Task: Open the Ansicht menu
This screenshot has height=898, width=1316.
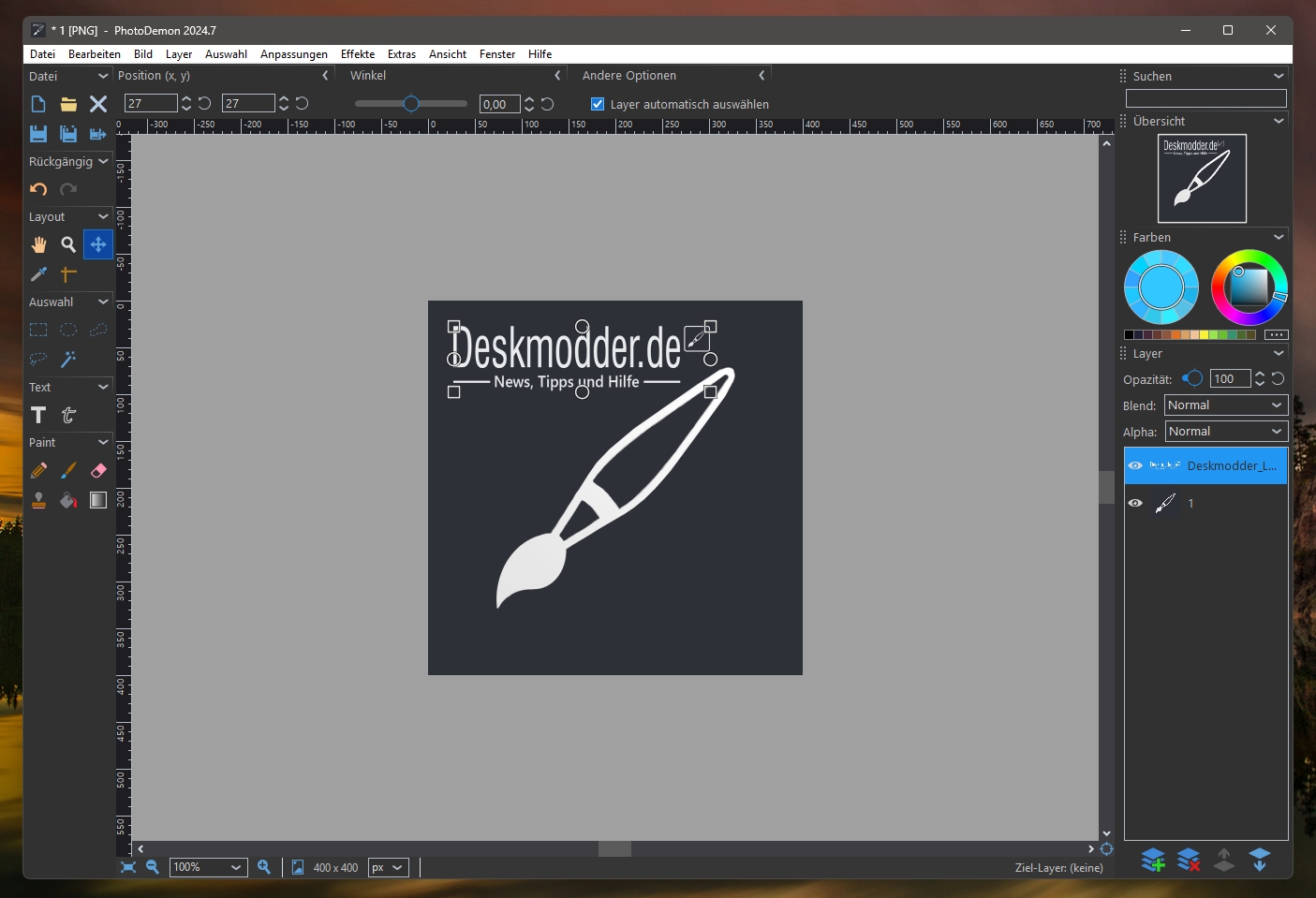Action: 448,54
